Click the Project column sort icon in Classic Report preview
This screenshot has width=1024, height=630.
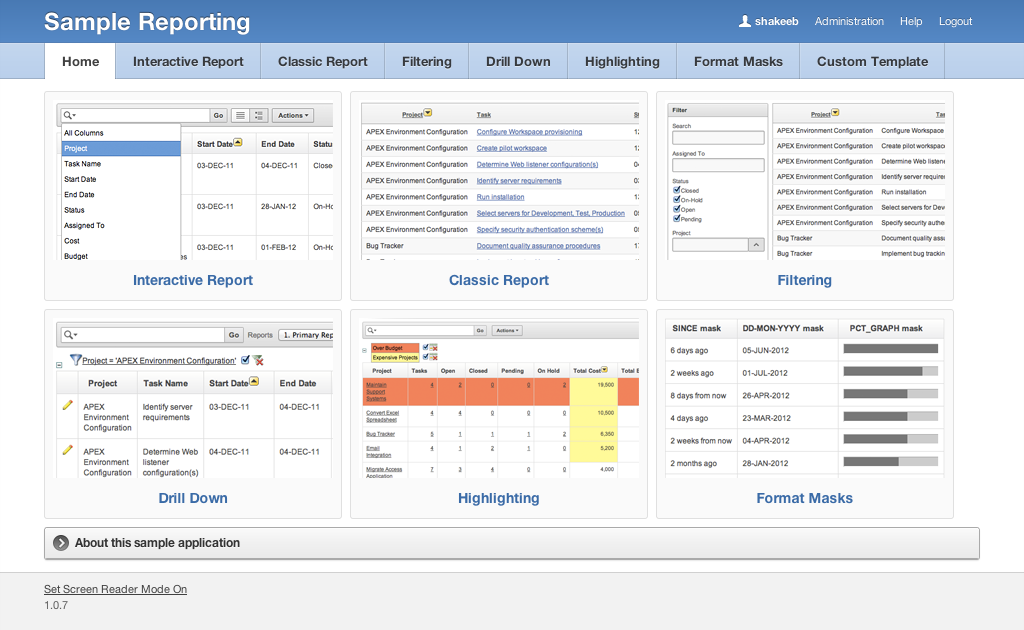click(428, 114)
